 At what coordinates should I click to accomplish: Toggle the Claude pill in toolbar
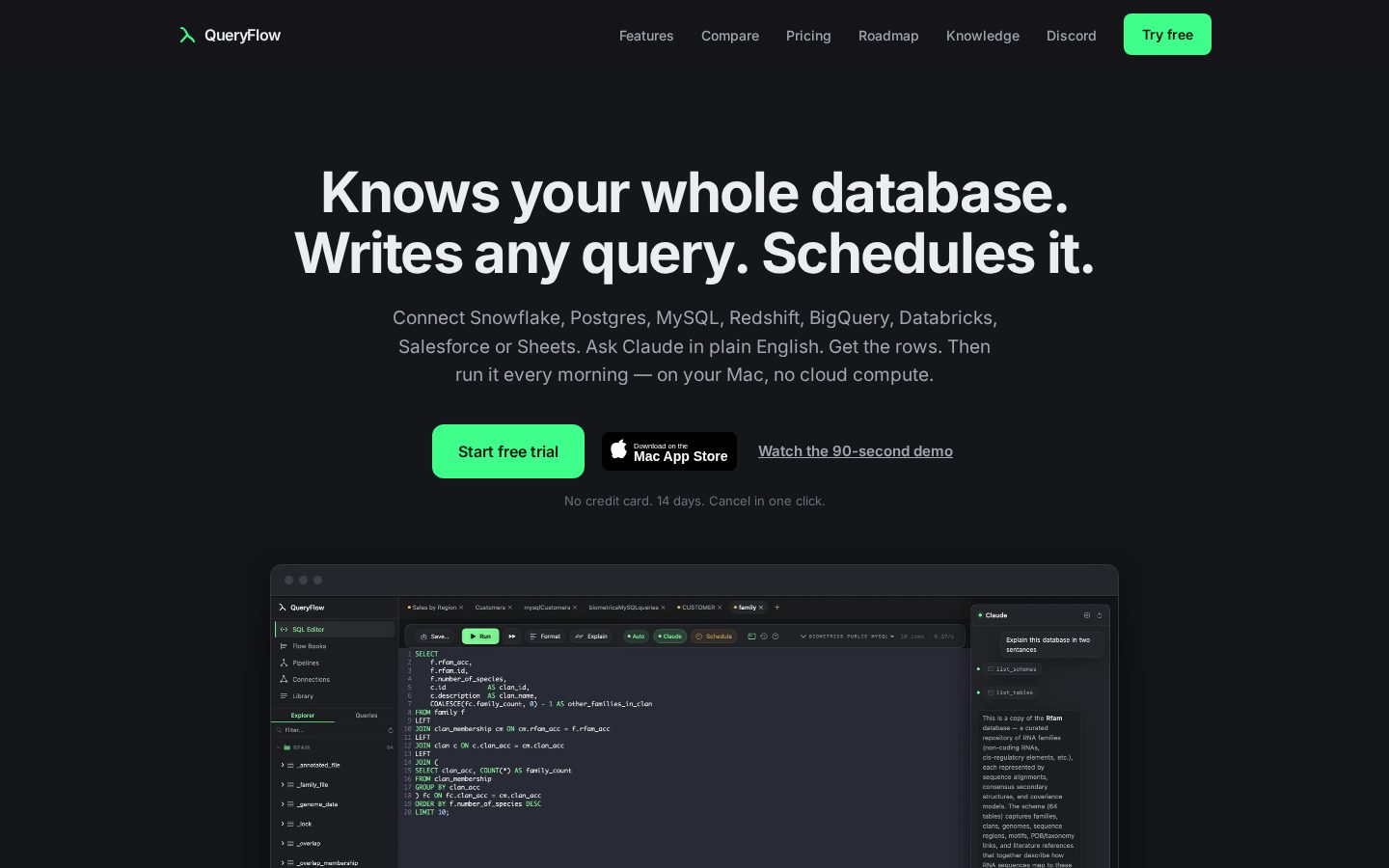pos(668,637)
